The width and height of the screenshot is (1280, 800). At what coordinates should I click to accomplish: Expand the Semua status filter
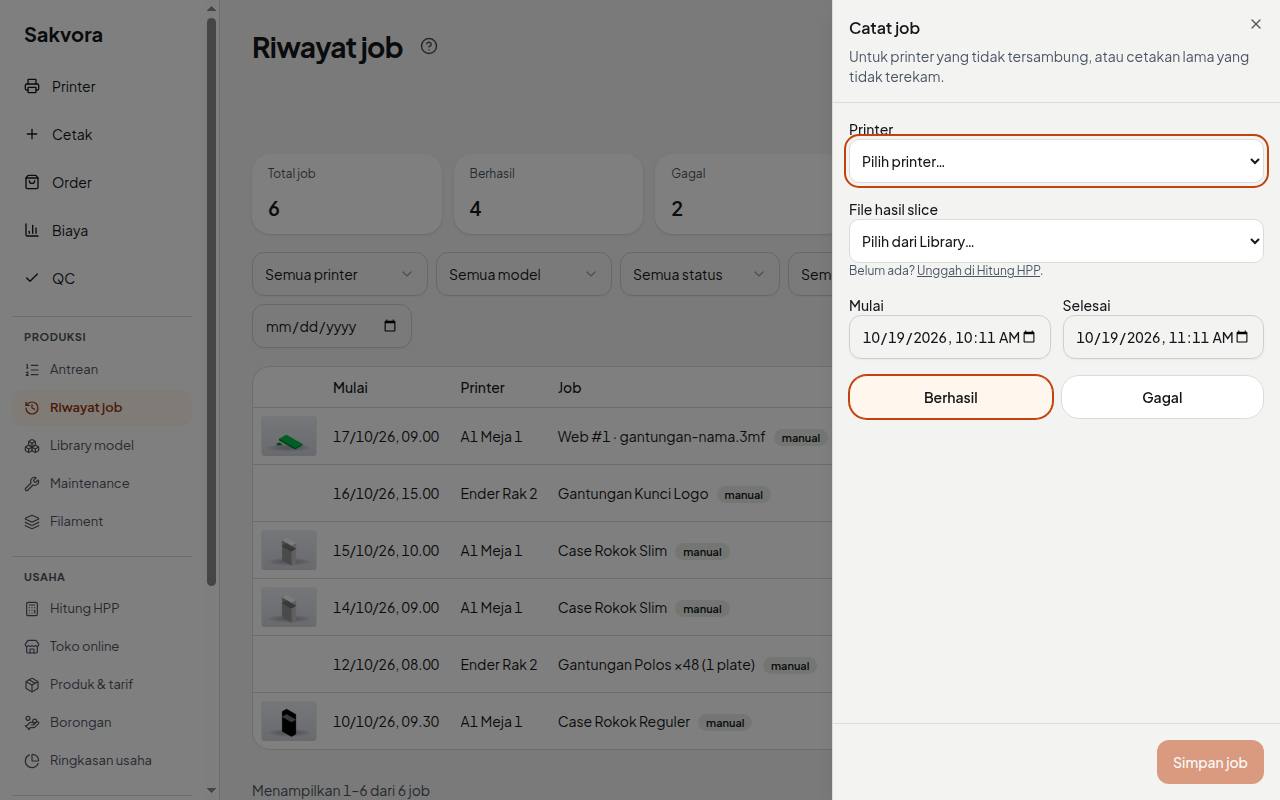[700, 274]
